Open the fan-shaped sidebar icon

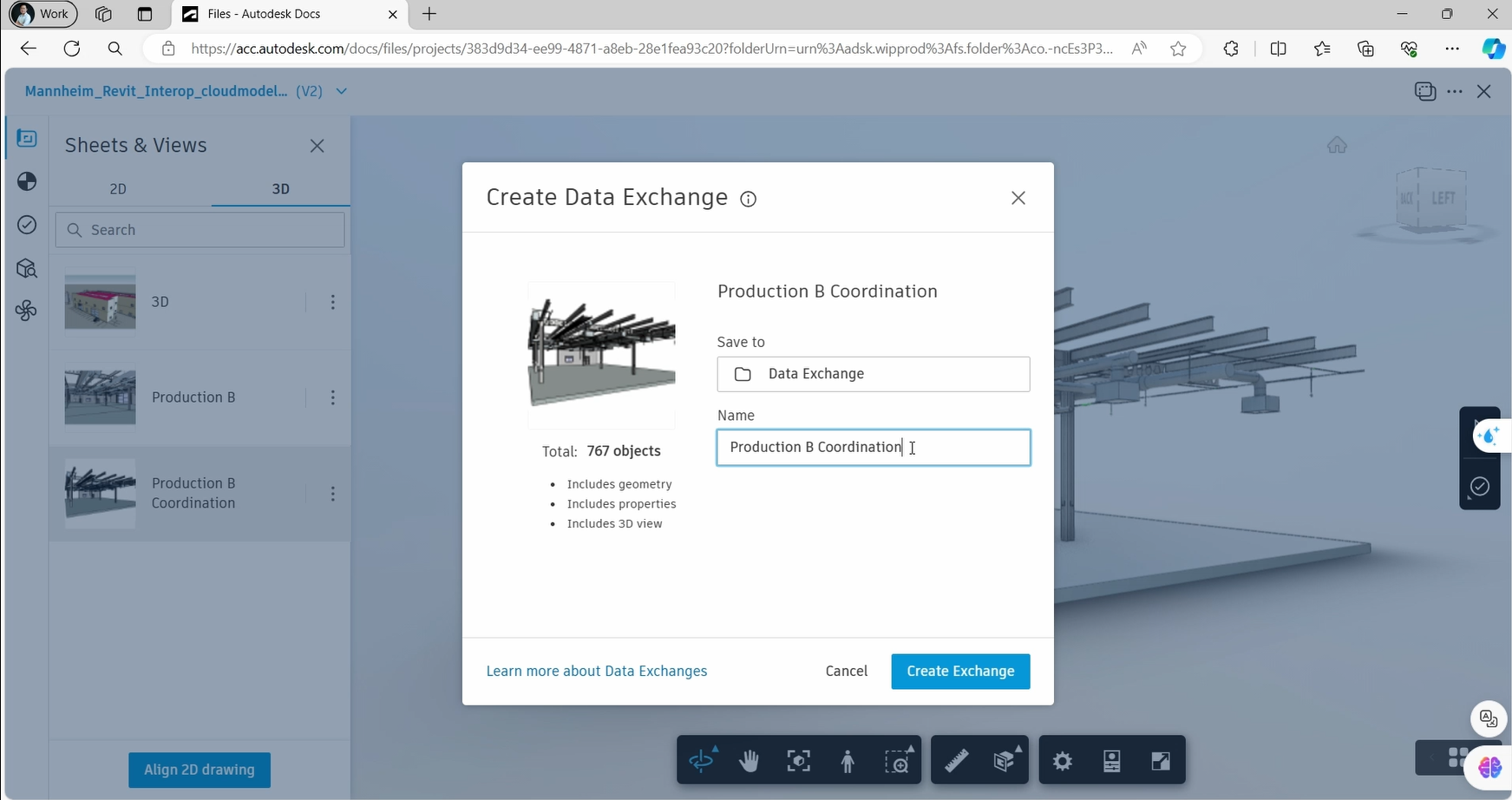(27, 311)
